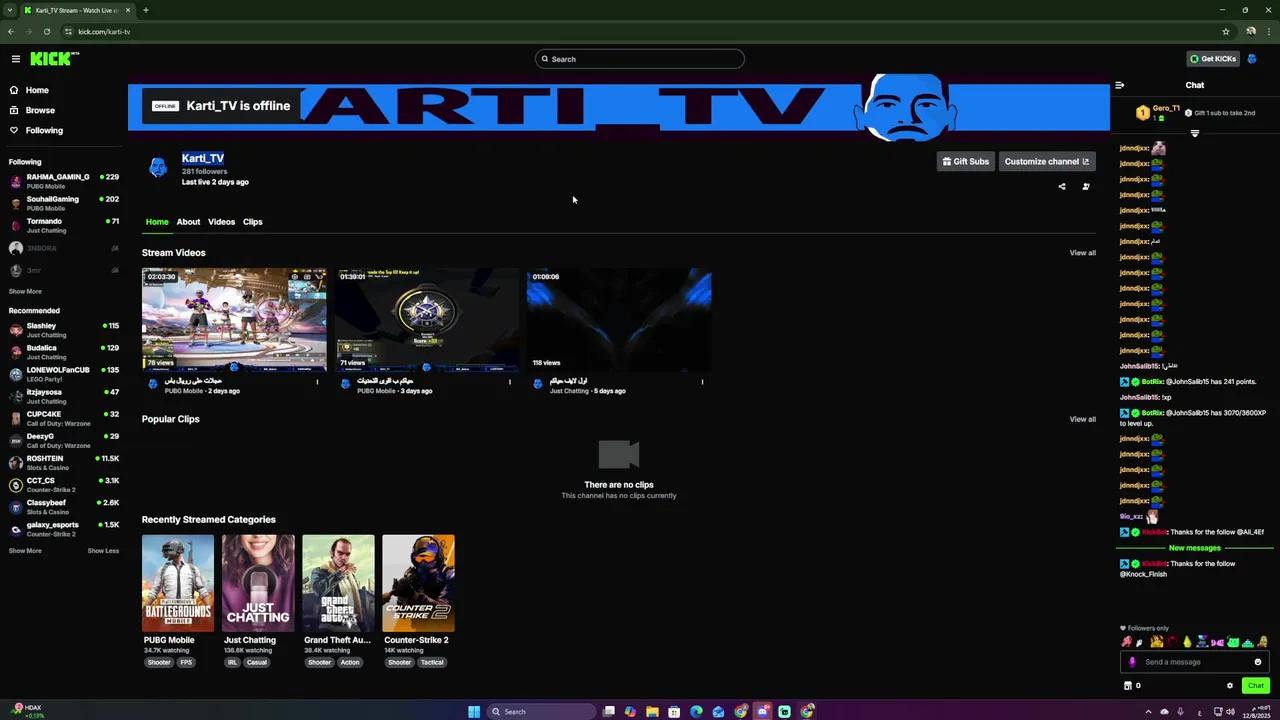This screenshot has height=720, width=1280.
Task: Click the browser address bar
Action: point(640,31)
